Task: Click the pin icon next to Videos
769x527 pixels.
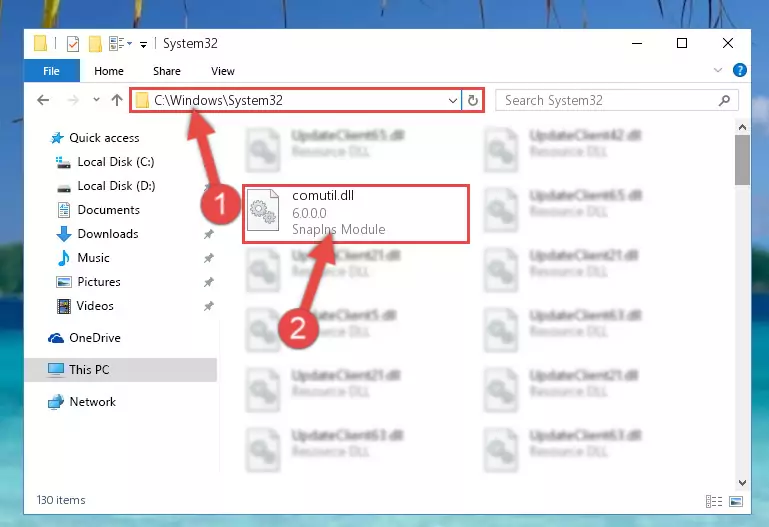Action: pyautogui.click(x=209, y=306)
